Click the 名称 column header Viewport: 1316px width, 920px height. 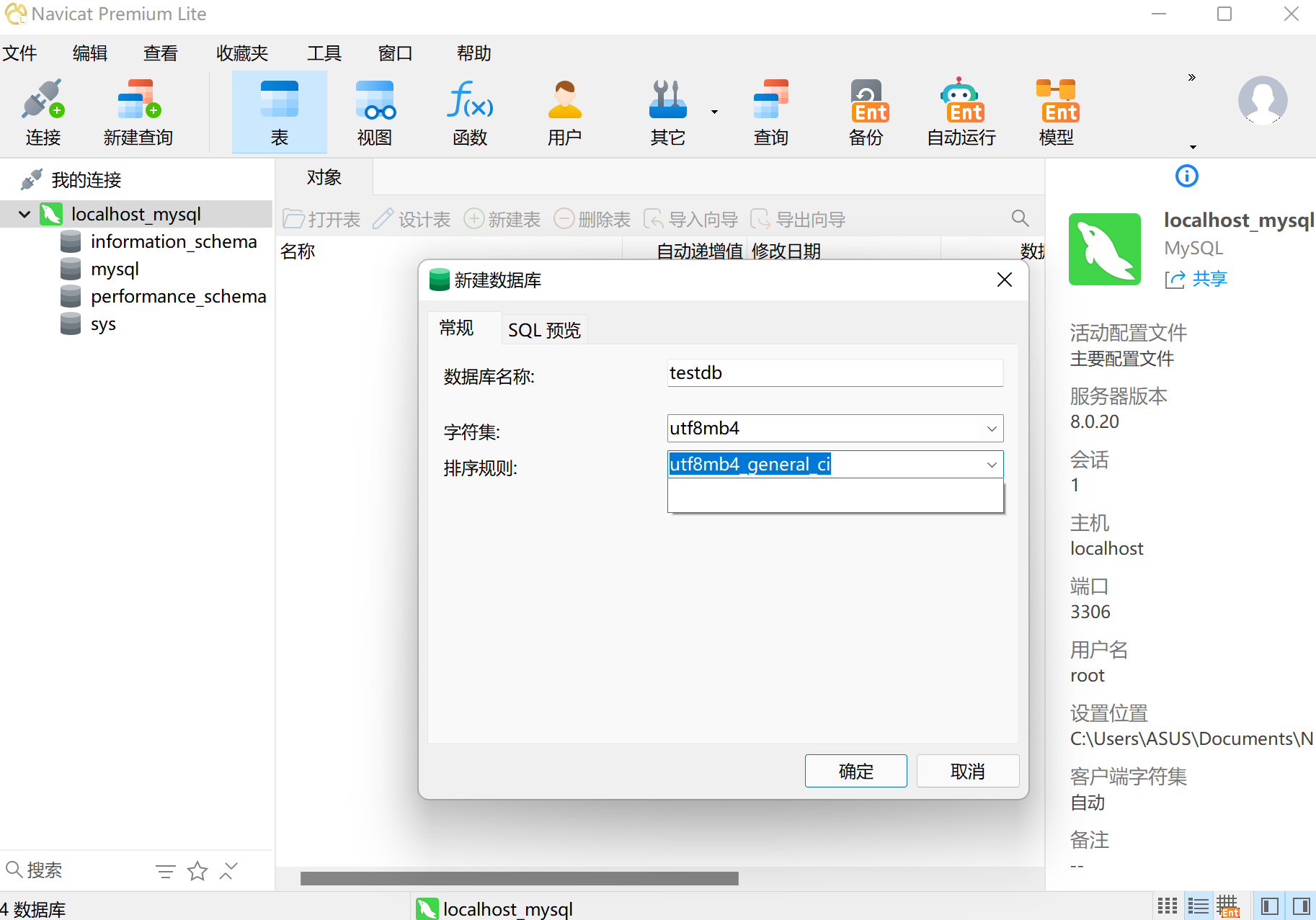pos(298,251)
